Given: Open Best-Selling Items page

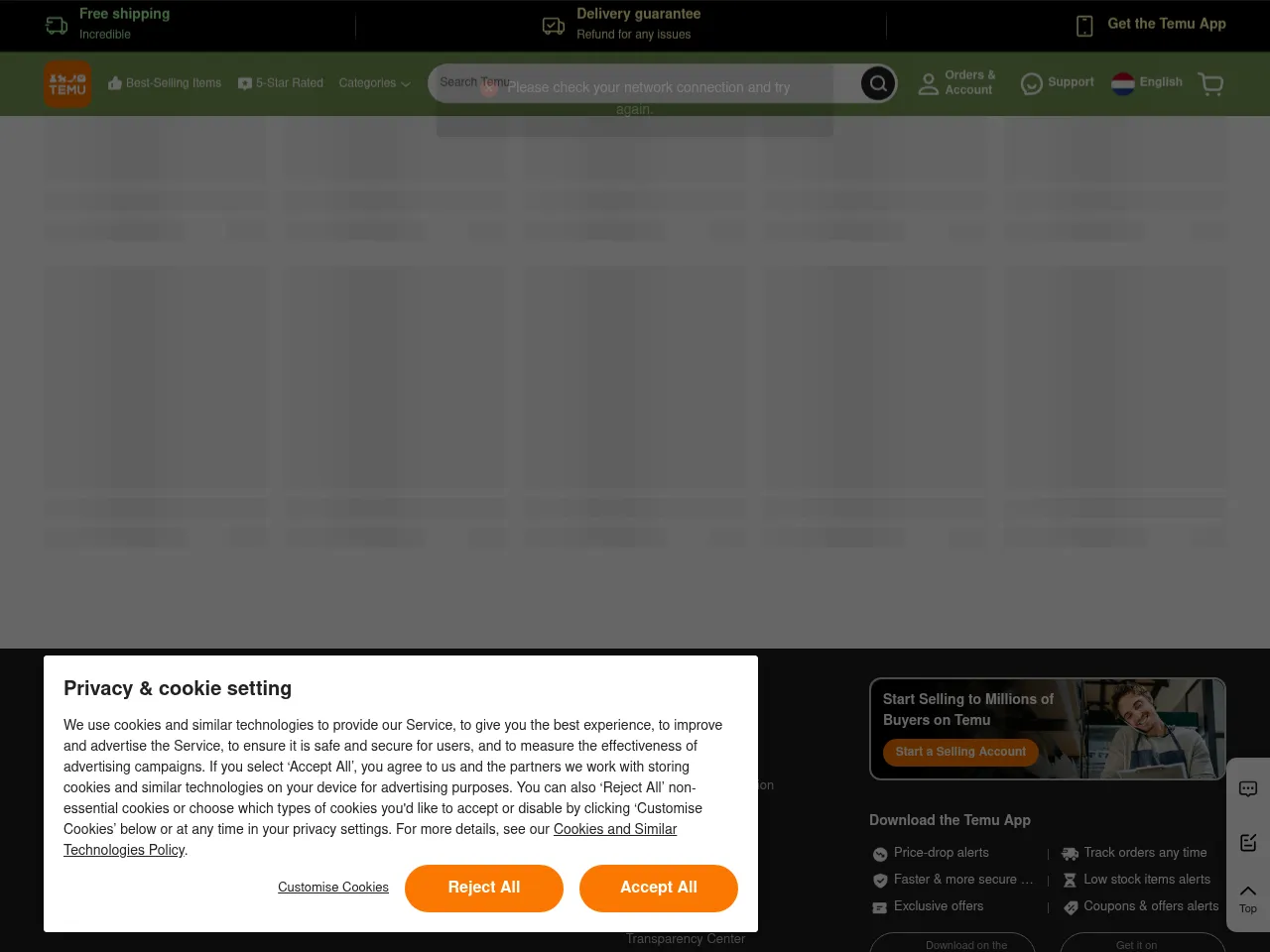Looking at the screenshot, I should point(165,83).
